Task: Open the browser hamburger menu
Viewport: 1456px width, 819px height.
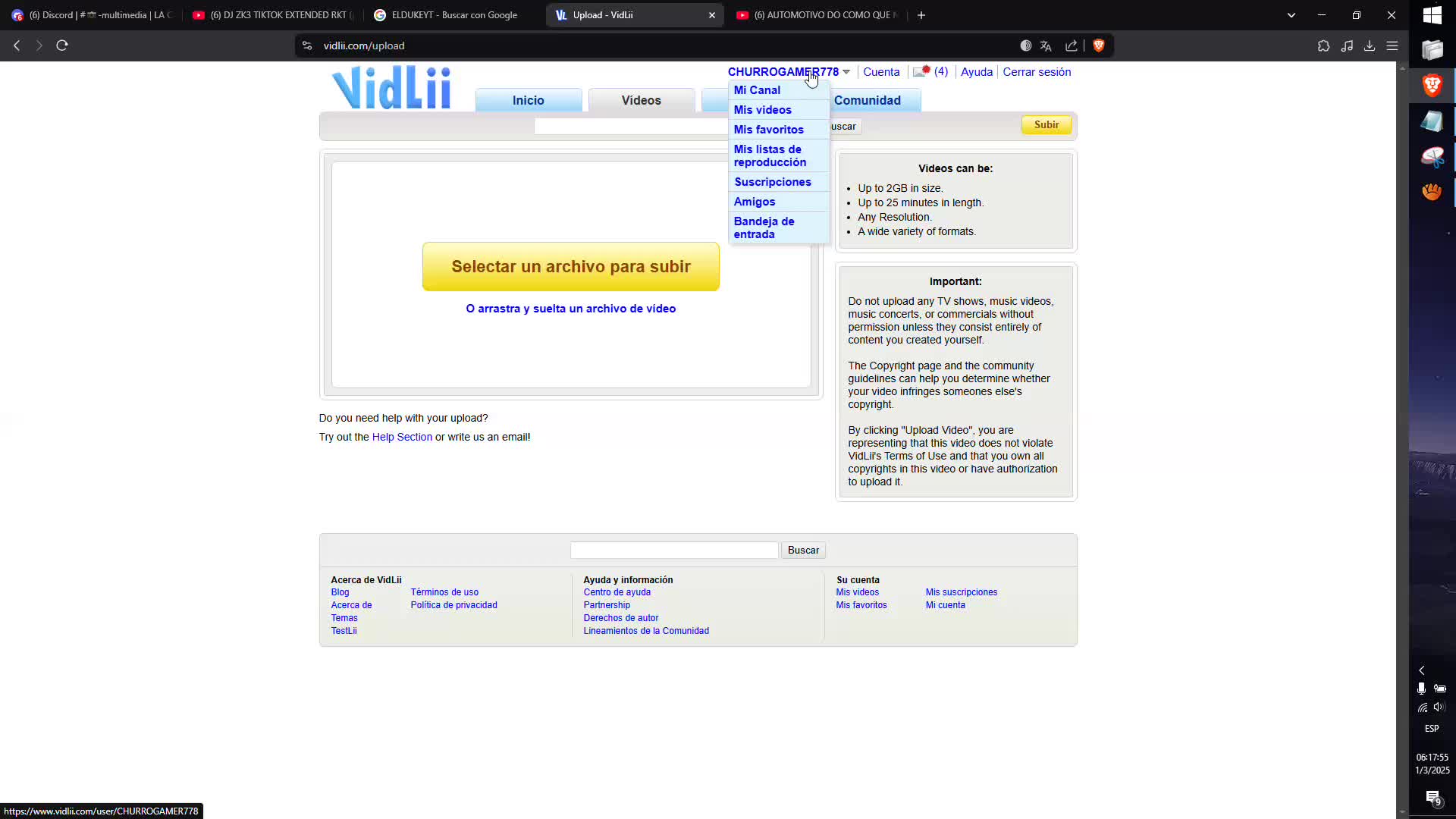Action: [x=1392, y=45]
